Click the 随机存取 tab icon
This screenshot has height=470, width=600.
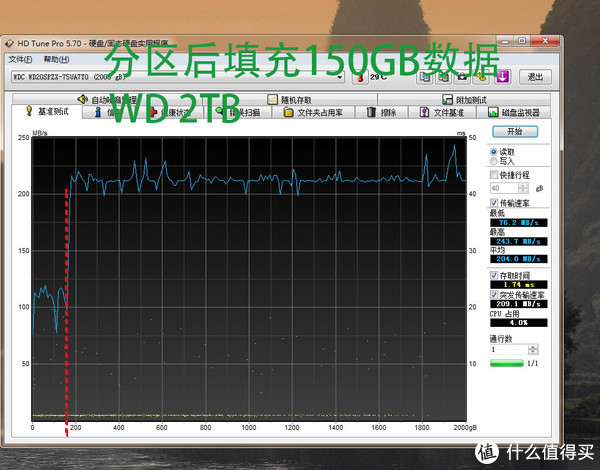[272, 100]
